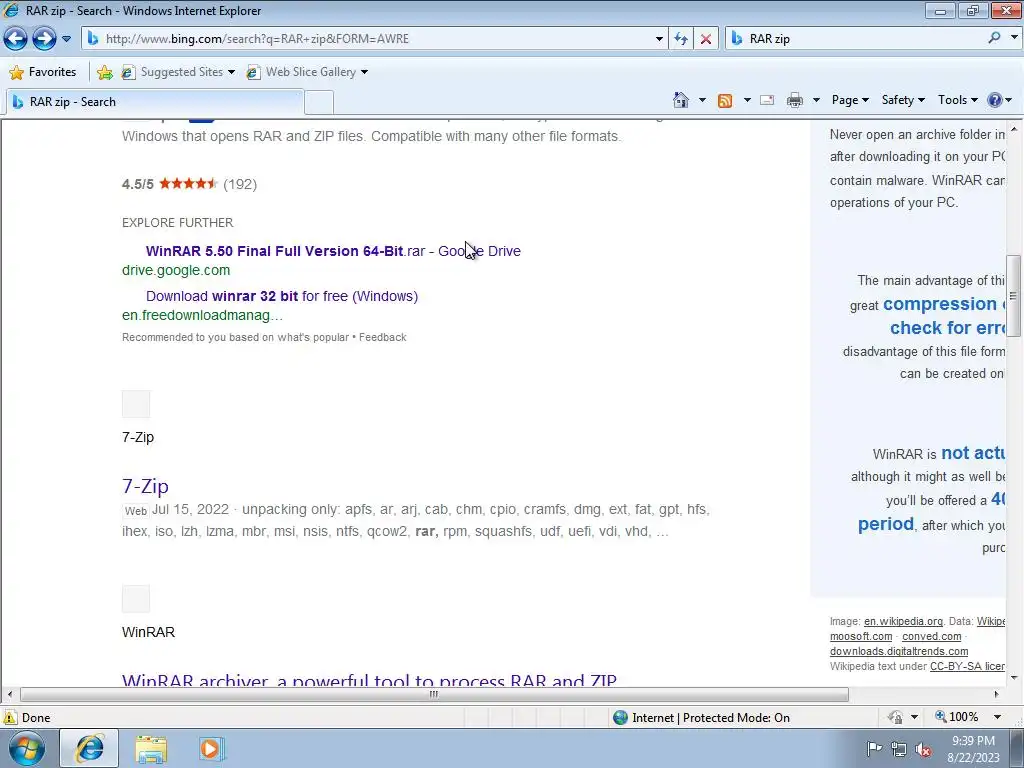
Task: Click the status bar warning icon
Action: pyautogui.click(x=10, y=717)
